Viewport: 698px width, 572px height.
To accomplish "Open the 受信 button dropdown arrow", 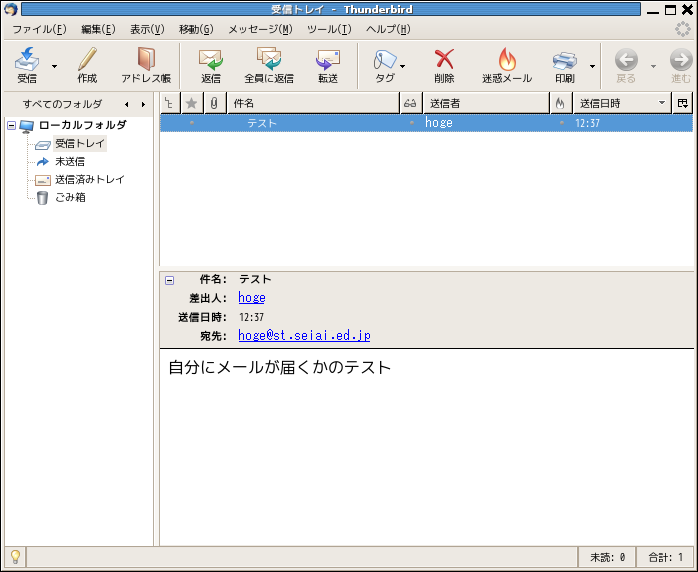I will click(54, 66).
